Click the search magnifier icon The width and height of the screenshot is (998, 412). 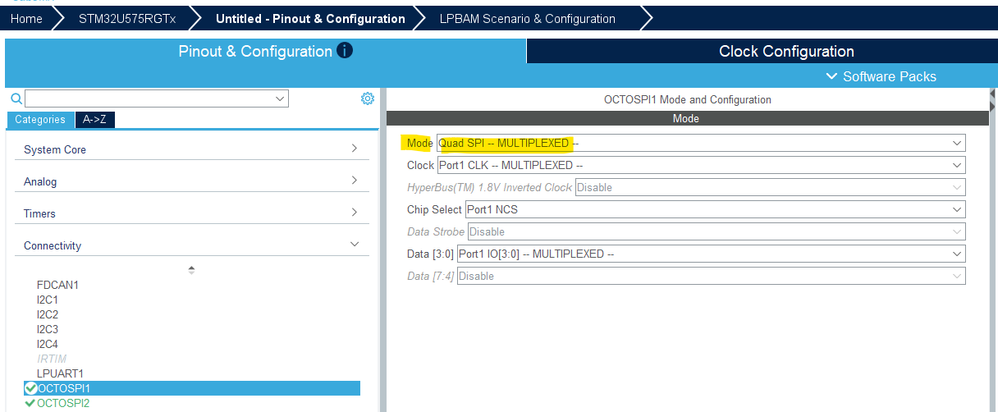click(x=17, y=99)
